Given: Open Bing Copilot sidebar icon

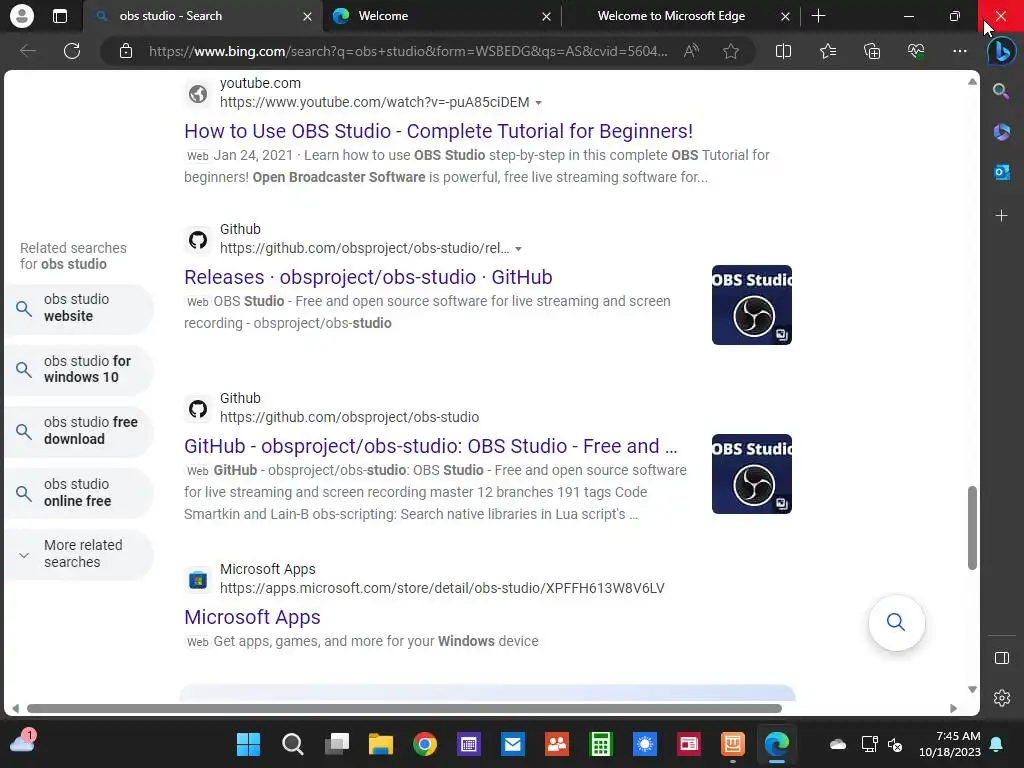Looking at the screenshot, I should pyautogui.click(x=1002, y=52).
